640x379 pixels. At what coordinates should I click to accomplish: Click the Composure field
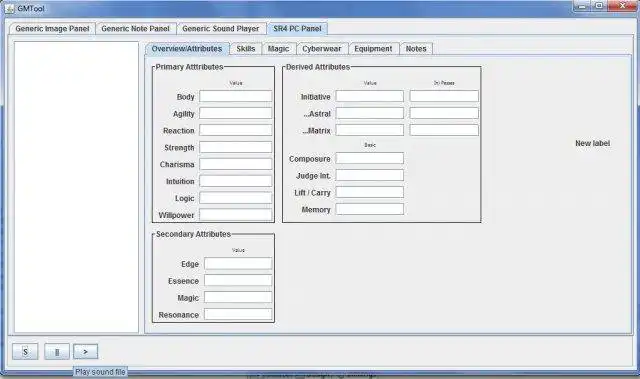(370, 158)
